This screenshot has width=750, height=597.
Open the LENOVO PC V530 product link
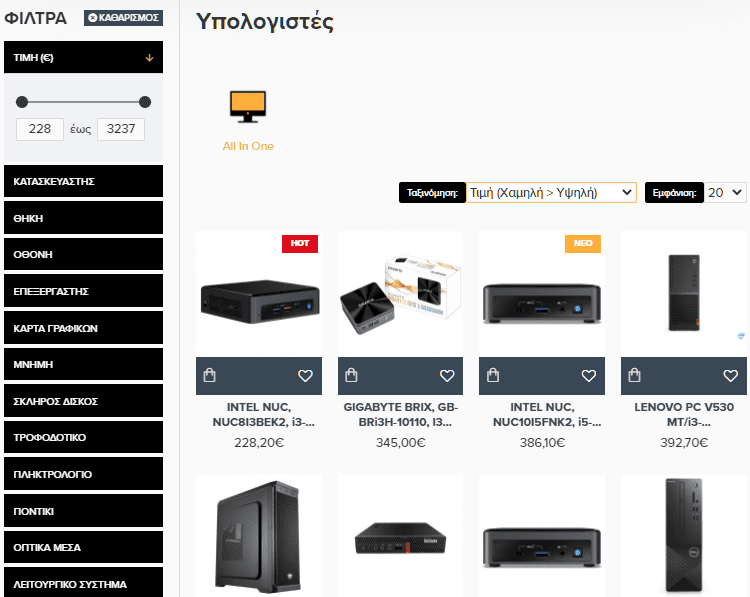tap(684, 414)
